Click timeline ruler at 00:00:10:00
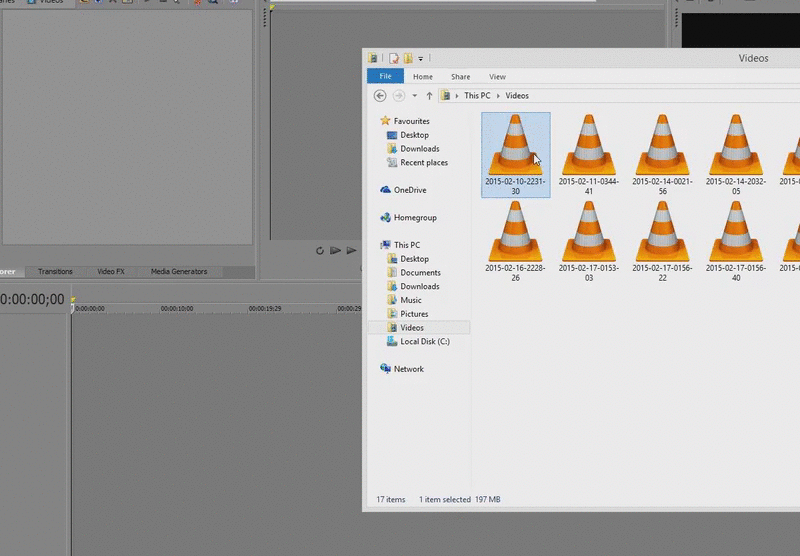Screen dimensions: 800x556 click(x=177, y=309)
